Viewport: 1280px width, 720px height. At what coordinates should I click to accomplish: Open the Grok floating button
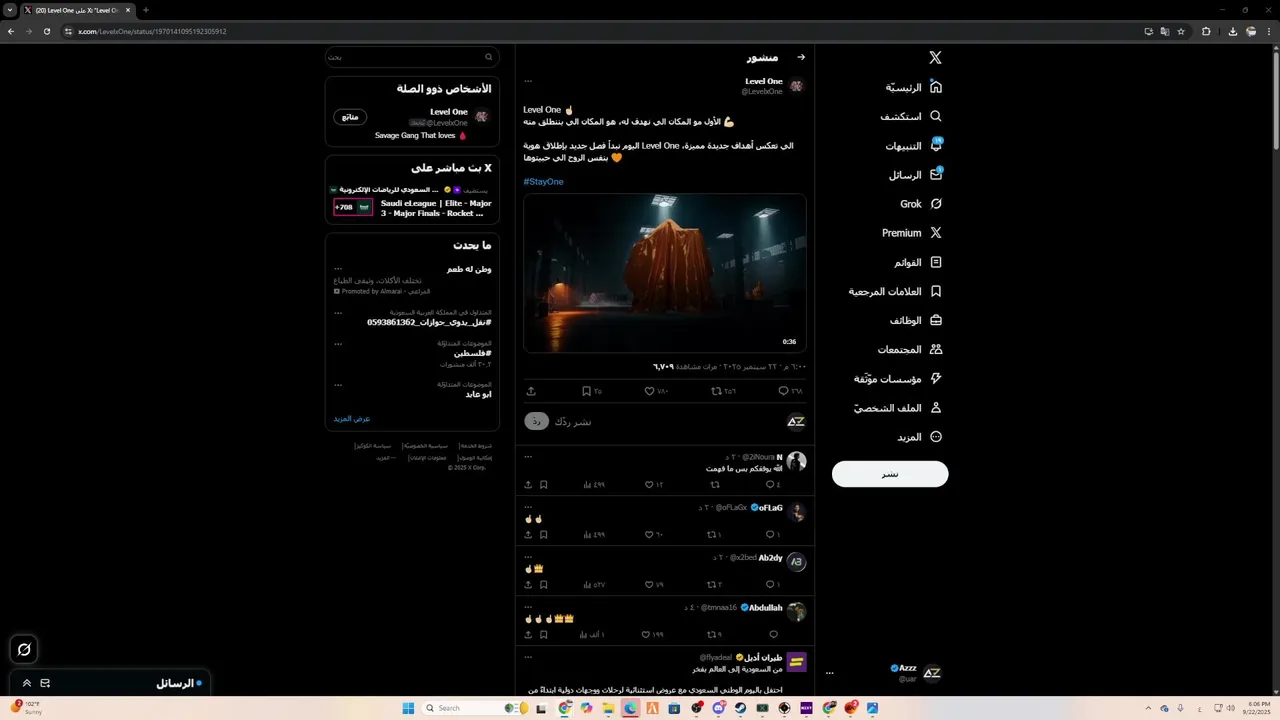click(24, 649)
